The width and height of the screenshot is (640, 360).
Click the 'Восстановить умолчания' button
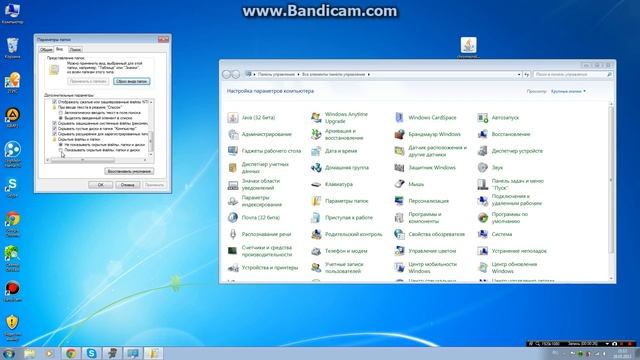coord(129,171)
